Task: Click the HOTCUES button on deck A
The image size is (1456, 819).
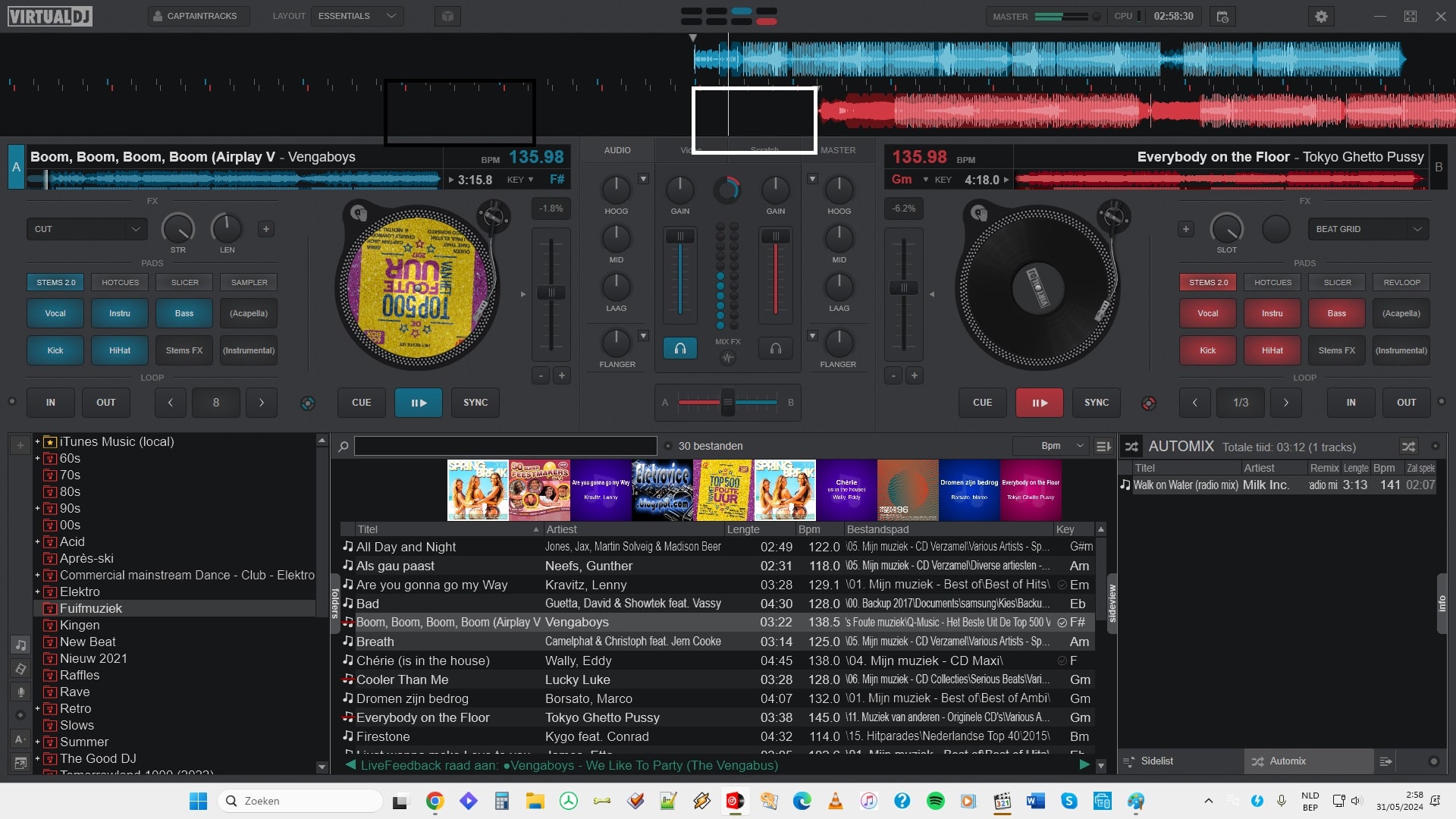Action: pos(119,281)
